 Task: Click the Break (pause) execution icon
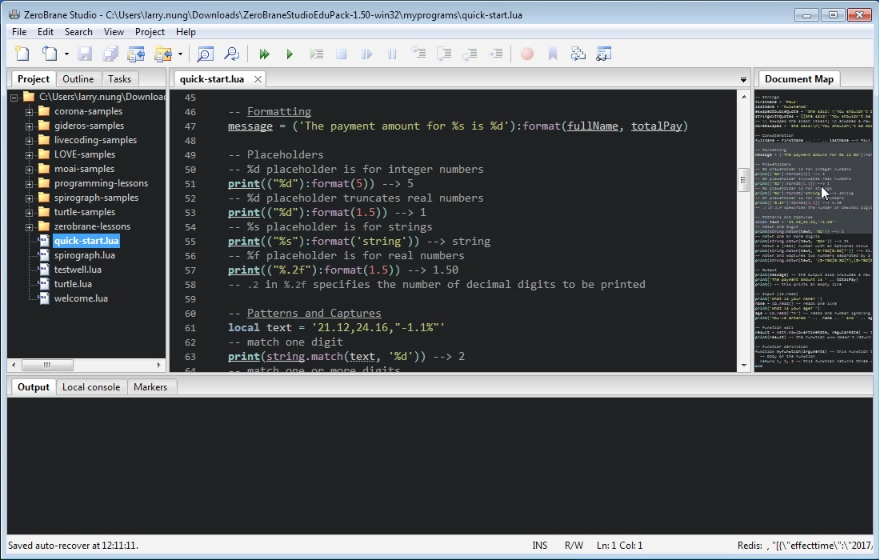click(x=392, y=54)
